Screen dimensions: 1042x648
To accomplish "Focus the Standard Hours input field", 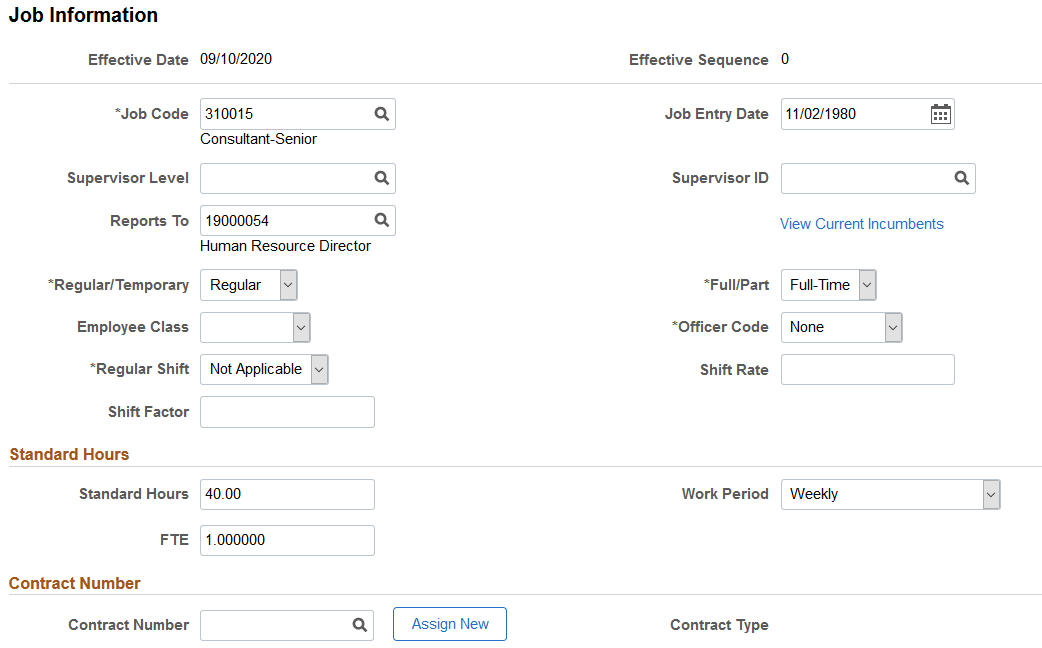I will (287, 494).
